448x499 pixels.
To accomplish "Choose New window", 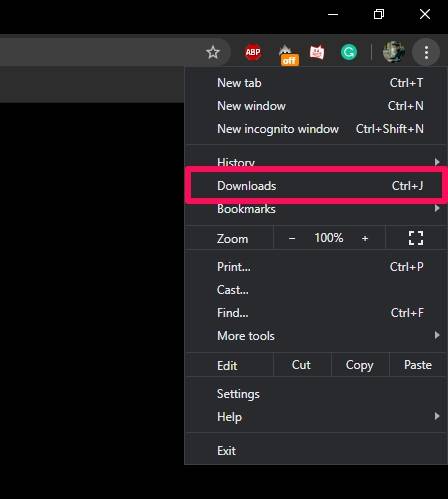I will [x=315, y=106].
